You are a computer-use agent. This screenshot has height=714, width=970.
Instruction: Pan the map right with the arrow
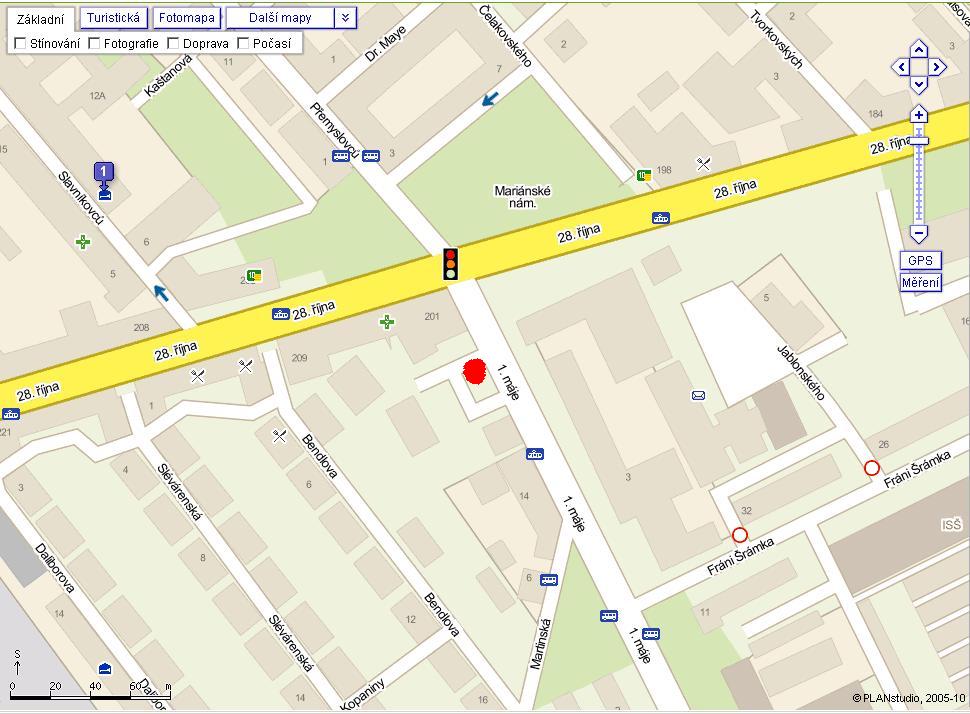937,67
